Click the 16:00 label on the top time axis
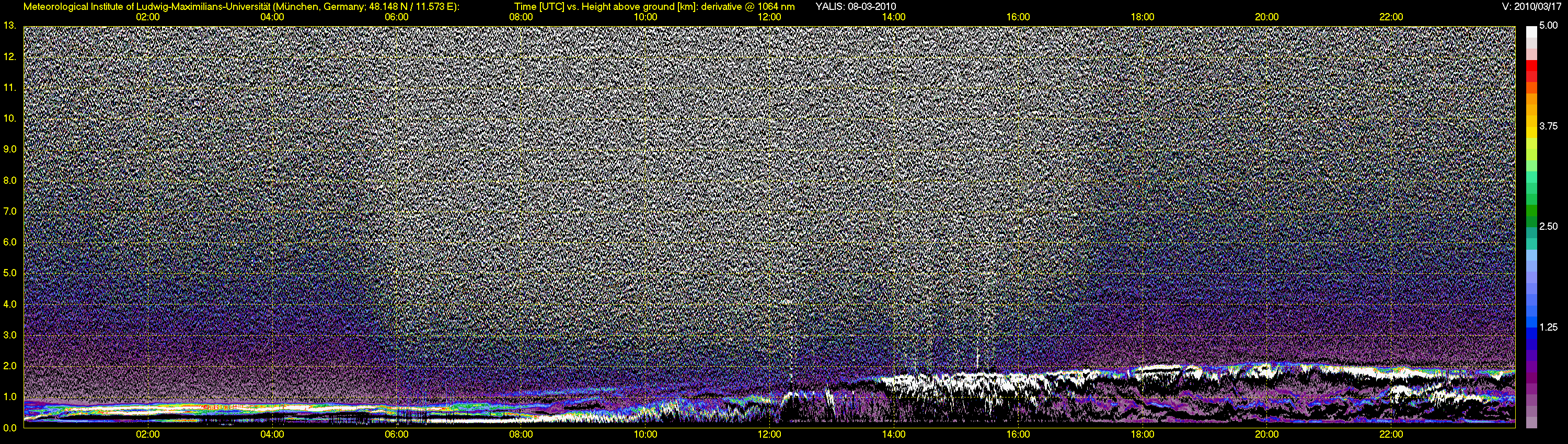 point(1018,17)
